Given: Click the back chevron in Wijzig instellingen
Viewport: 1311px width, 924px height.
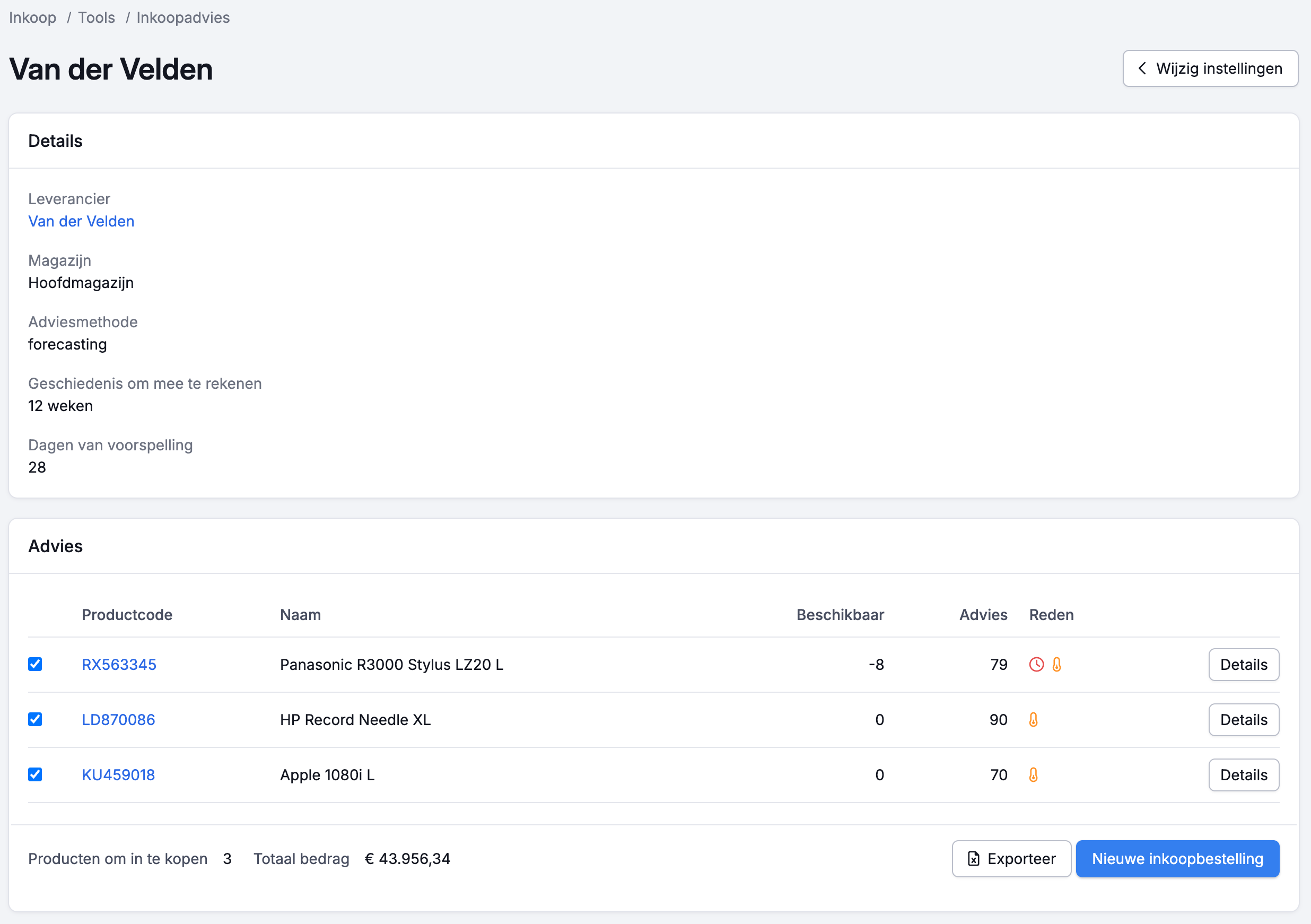Looking at the screenshot, I should click(1142, 68).
